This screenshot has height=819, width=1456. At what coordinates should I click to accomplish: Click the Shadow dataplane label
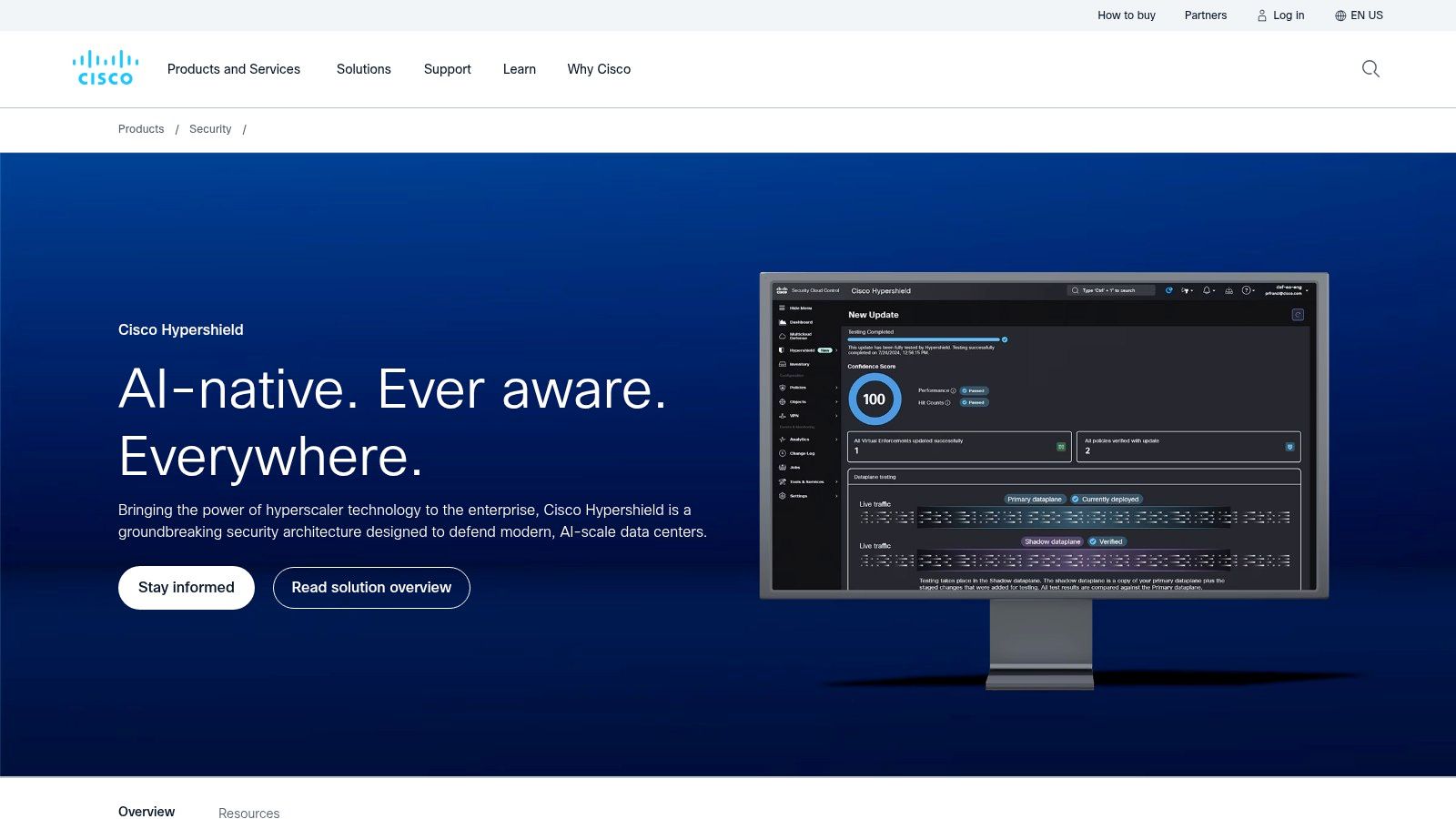coord(1052,541)
